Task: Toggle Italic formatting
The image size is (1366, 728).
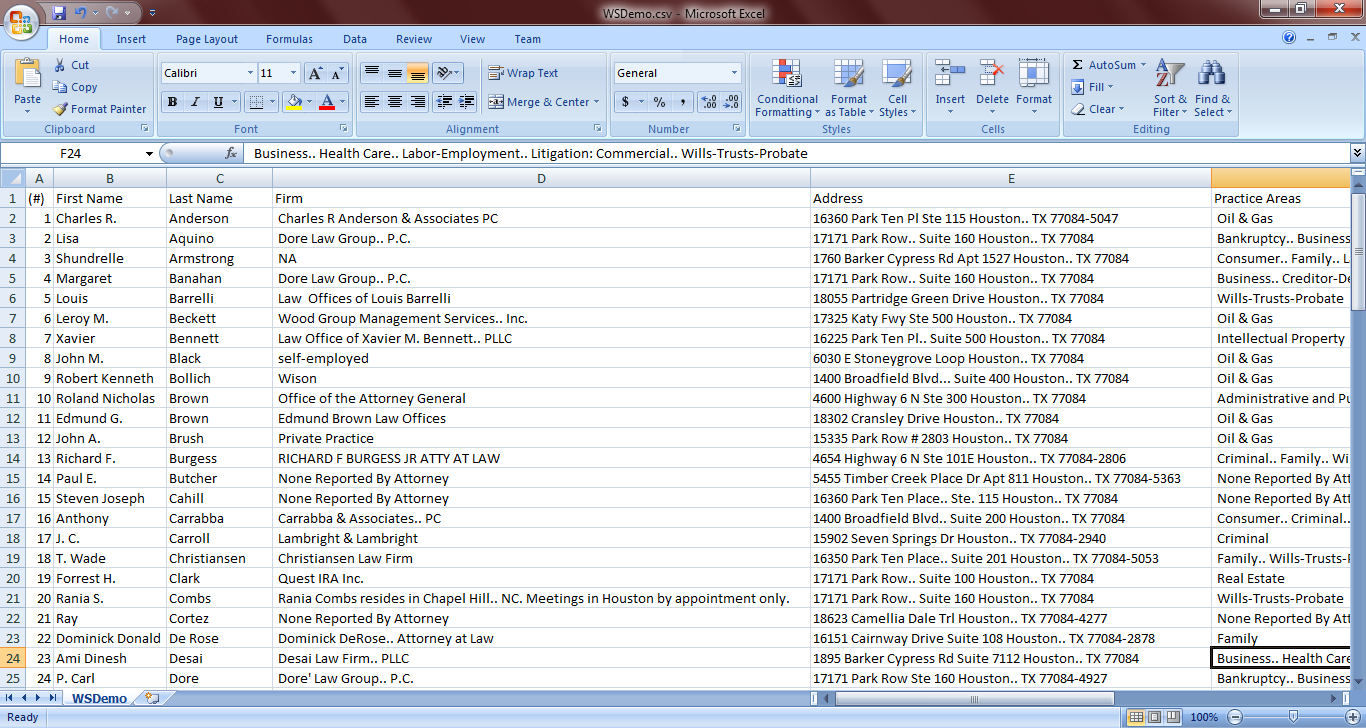Action: coord(195,102)
